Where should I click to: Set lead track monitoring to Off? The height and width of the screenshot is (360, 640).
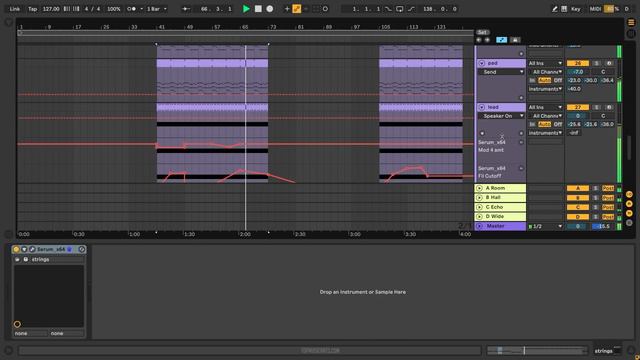558,124
